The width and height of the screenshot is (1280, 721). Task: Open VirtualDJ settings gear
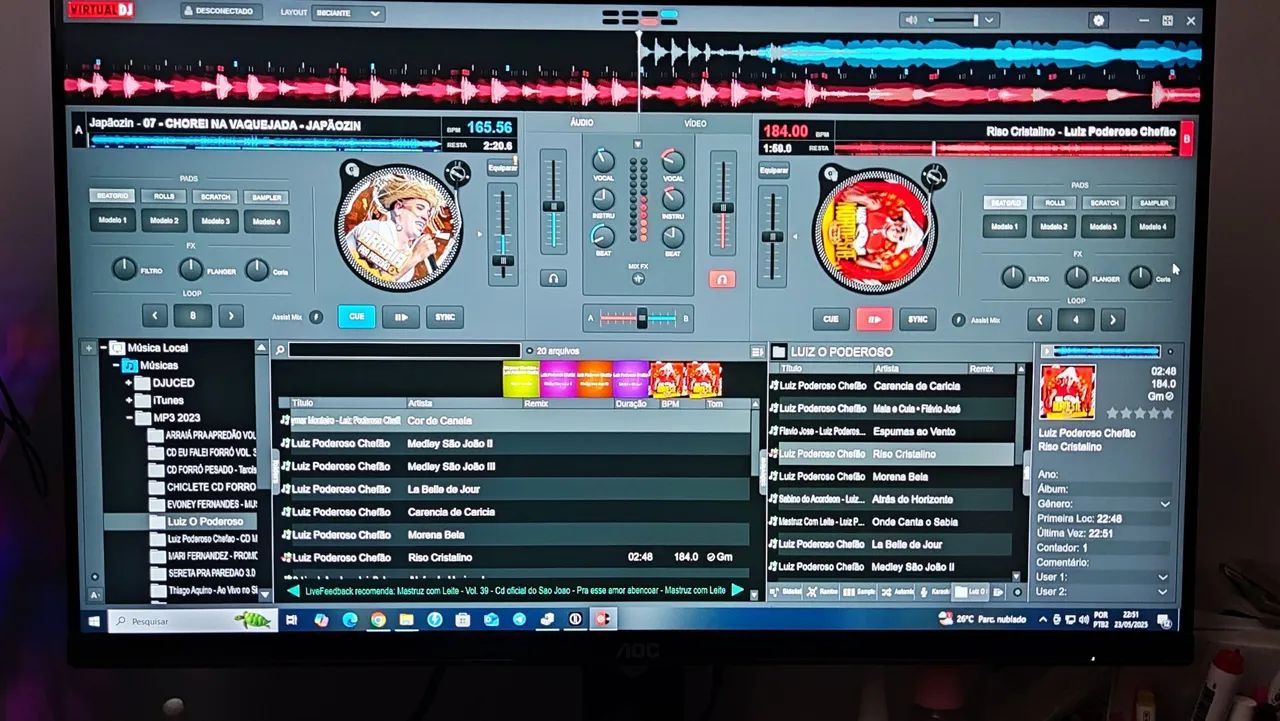coord(1099,20)
